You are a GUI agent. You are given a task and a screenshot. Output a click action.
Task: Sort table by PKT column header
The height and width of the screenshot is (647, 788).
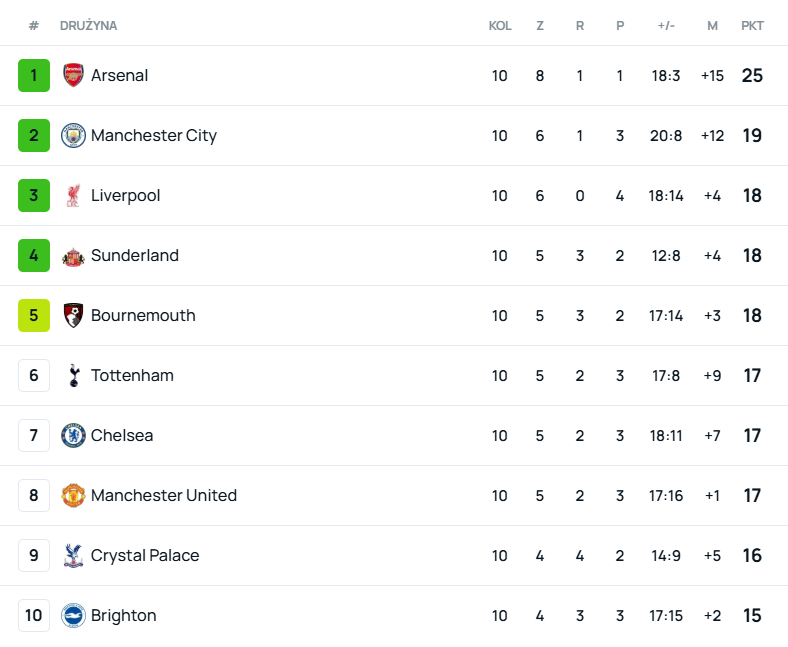click(x=752, y=25)
